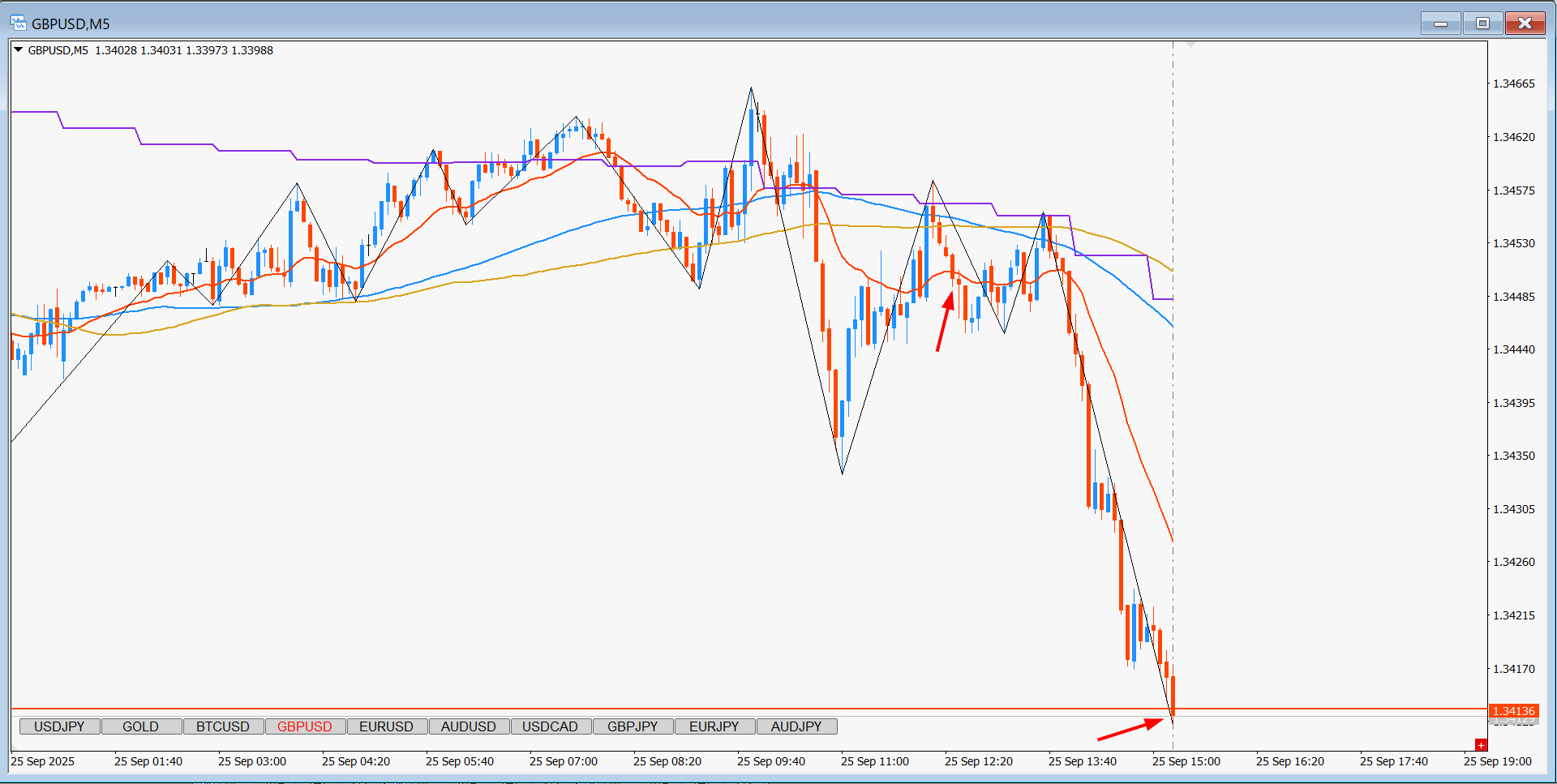Click the 1.34665 price scale label
Screen dimensions: 1557x784
coord(1514,84)
